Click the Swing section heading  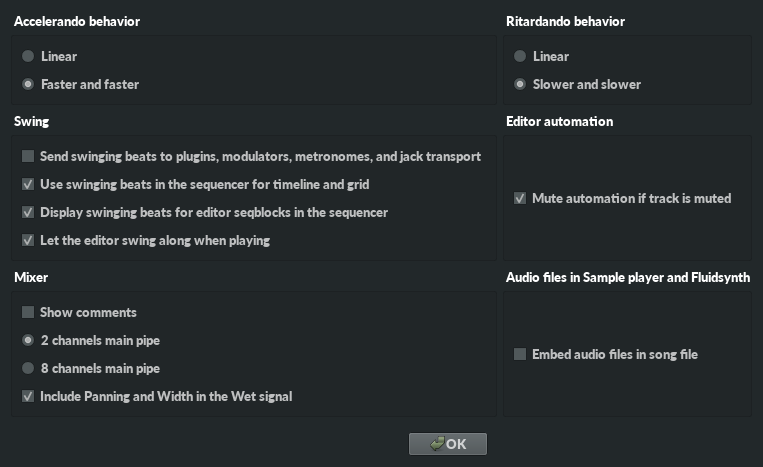[x=31, y=121]
